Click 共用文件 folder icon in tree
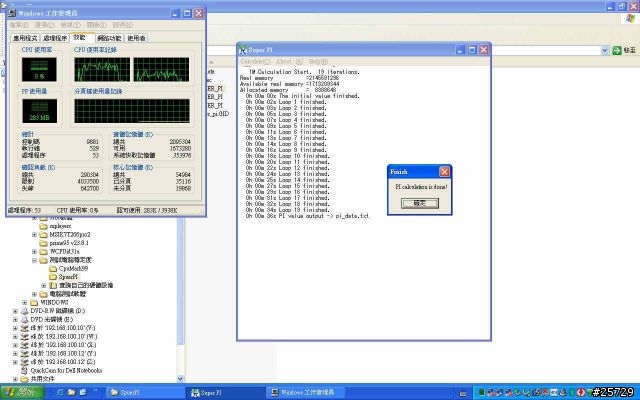Screen dimensions: 640x400 [25, 379]
